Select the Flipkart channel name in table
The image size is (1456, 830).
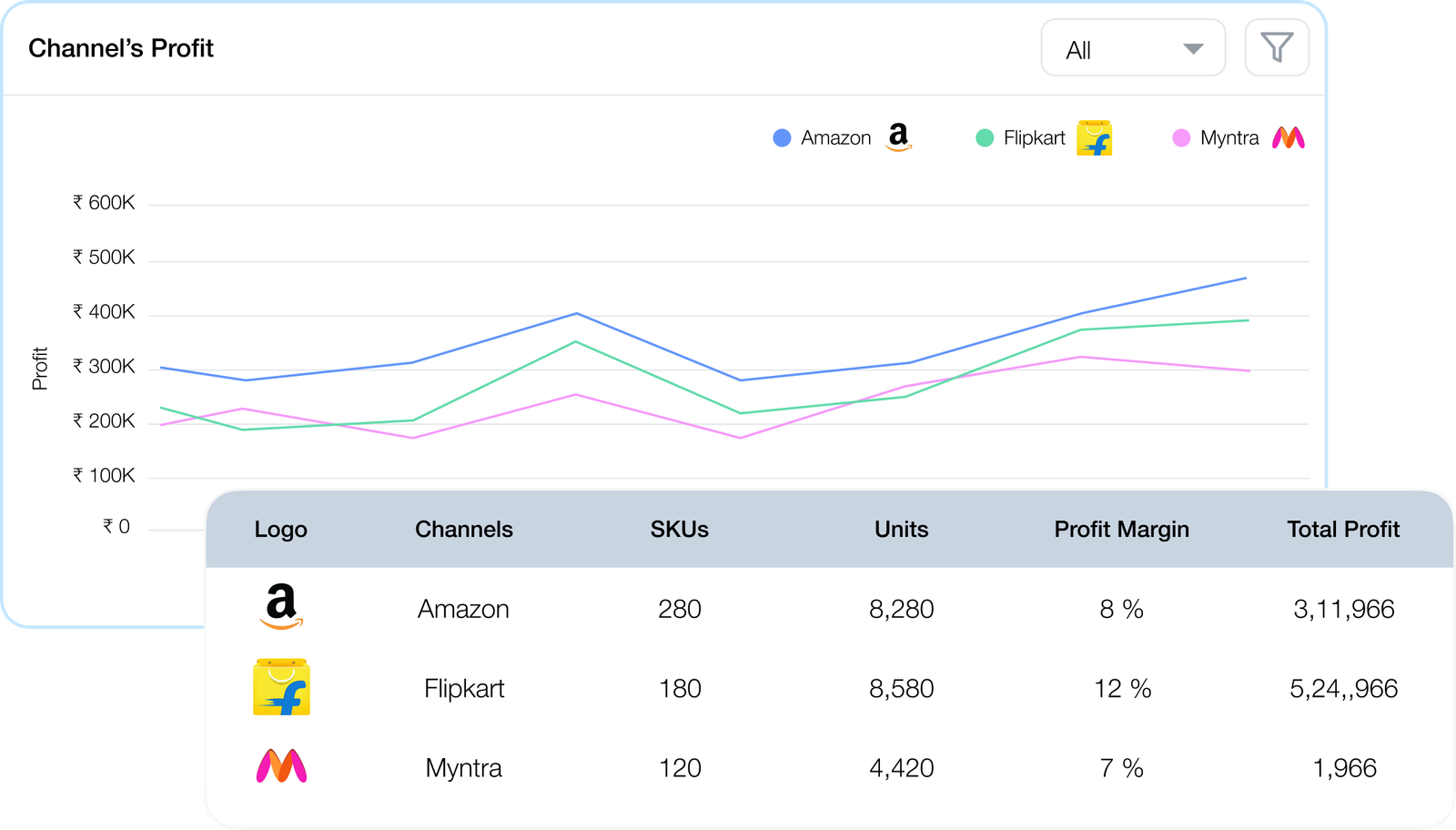click(x=464, y=688)
